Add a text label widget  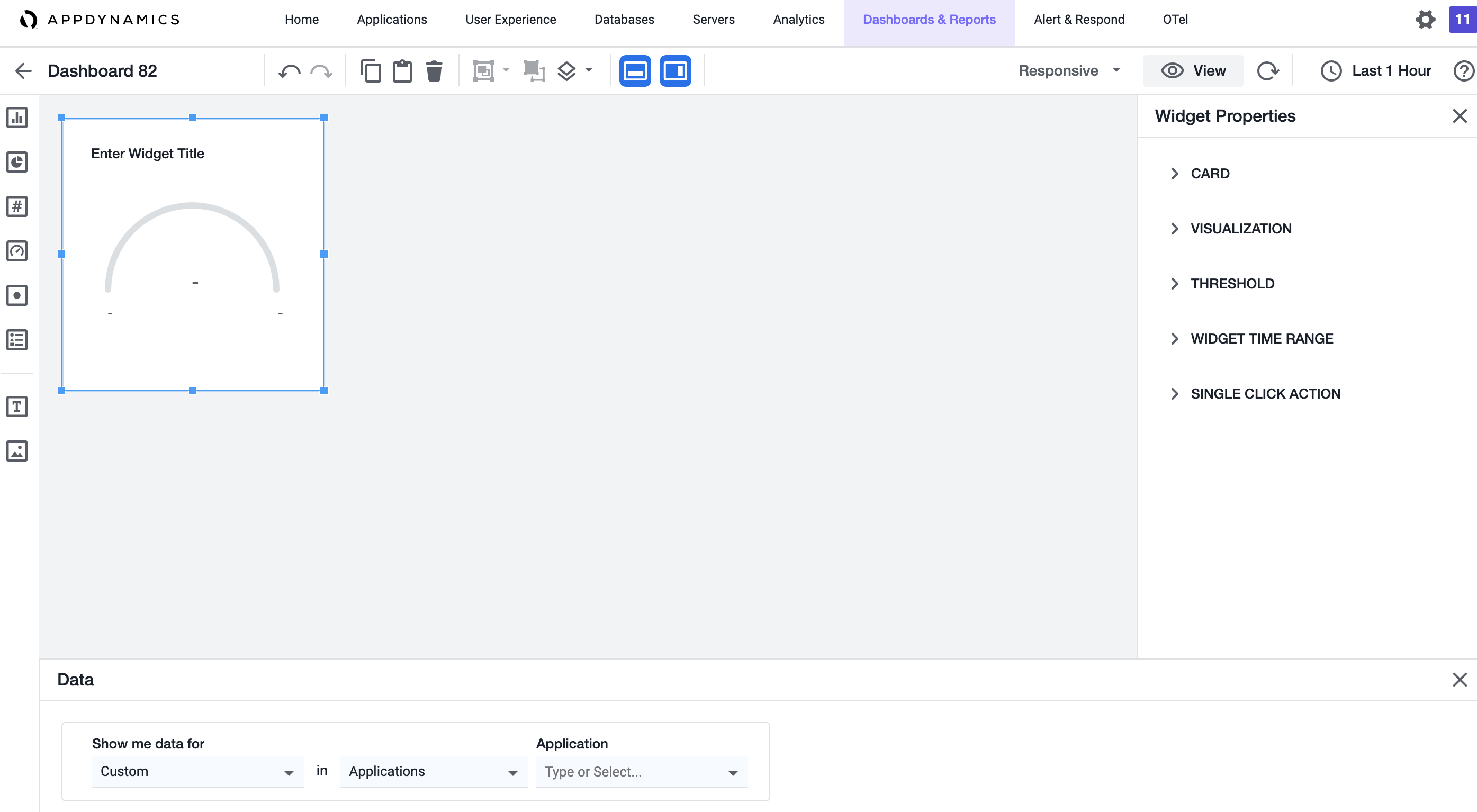17,407
